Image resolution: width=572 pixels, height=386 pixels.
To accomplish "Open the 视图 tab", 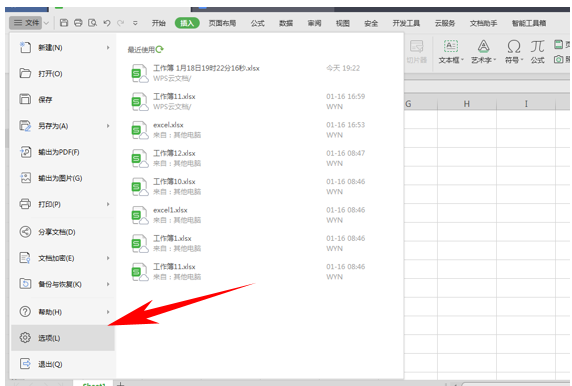I will 343,23.
